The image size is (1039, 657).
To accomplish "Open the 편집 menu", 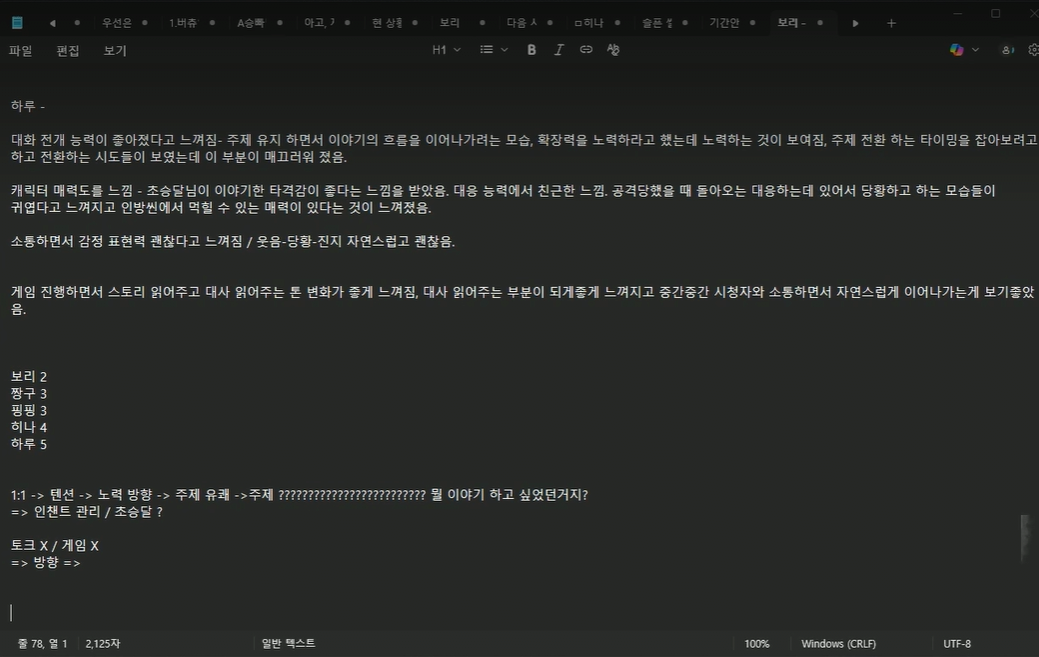I will [x=68, y=50].
